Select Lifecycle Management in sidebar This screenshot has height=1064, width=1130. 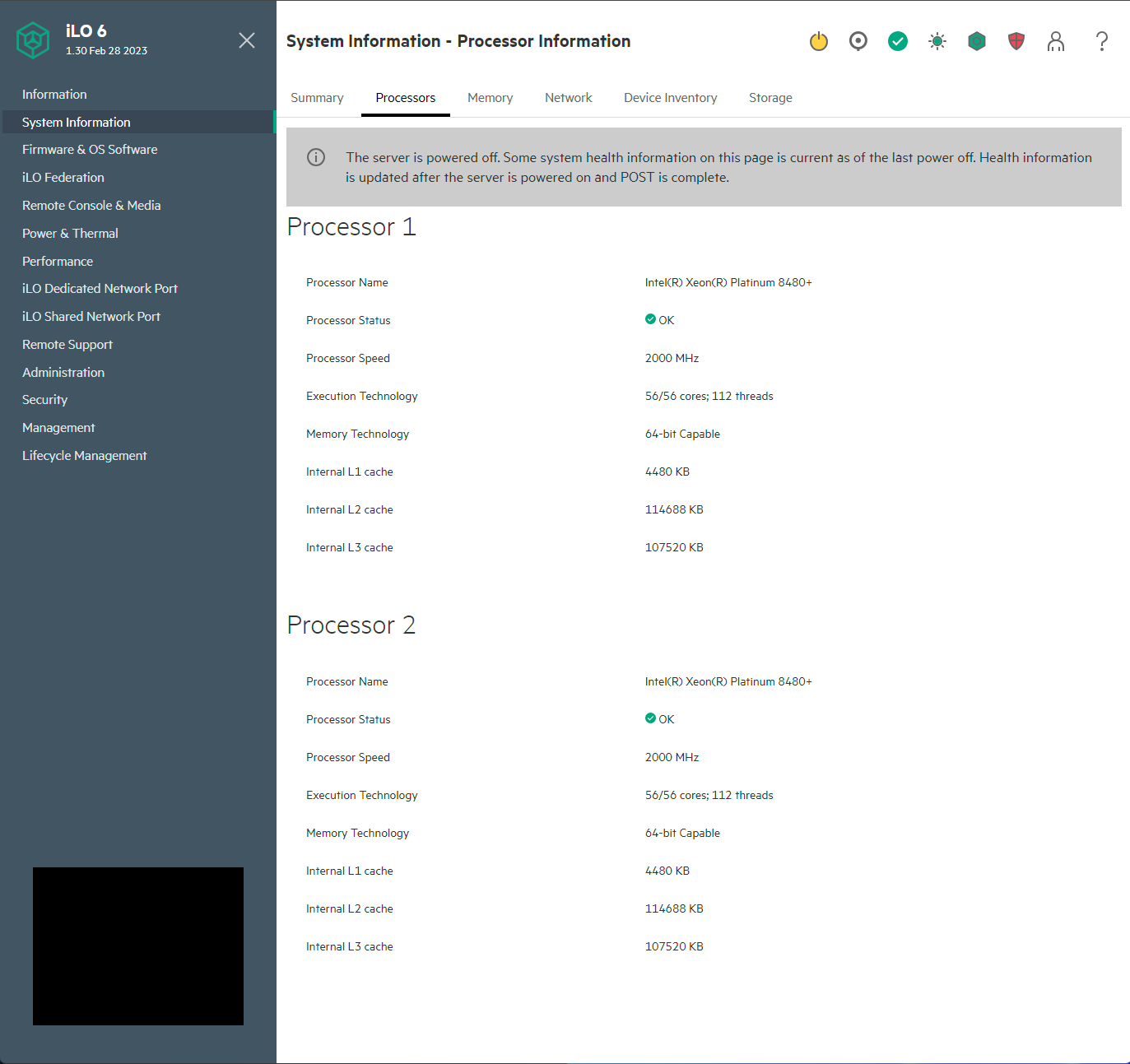coord(84,456)
